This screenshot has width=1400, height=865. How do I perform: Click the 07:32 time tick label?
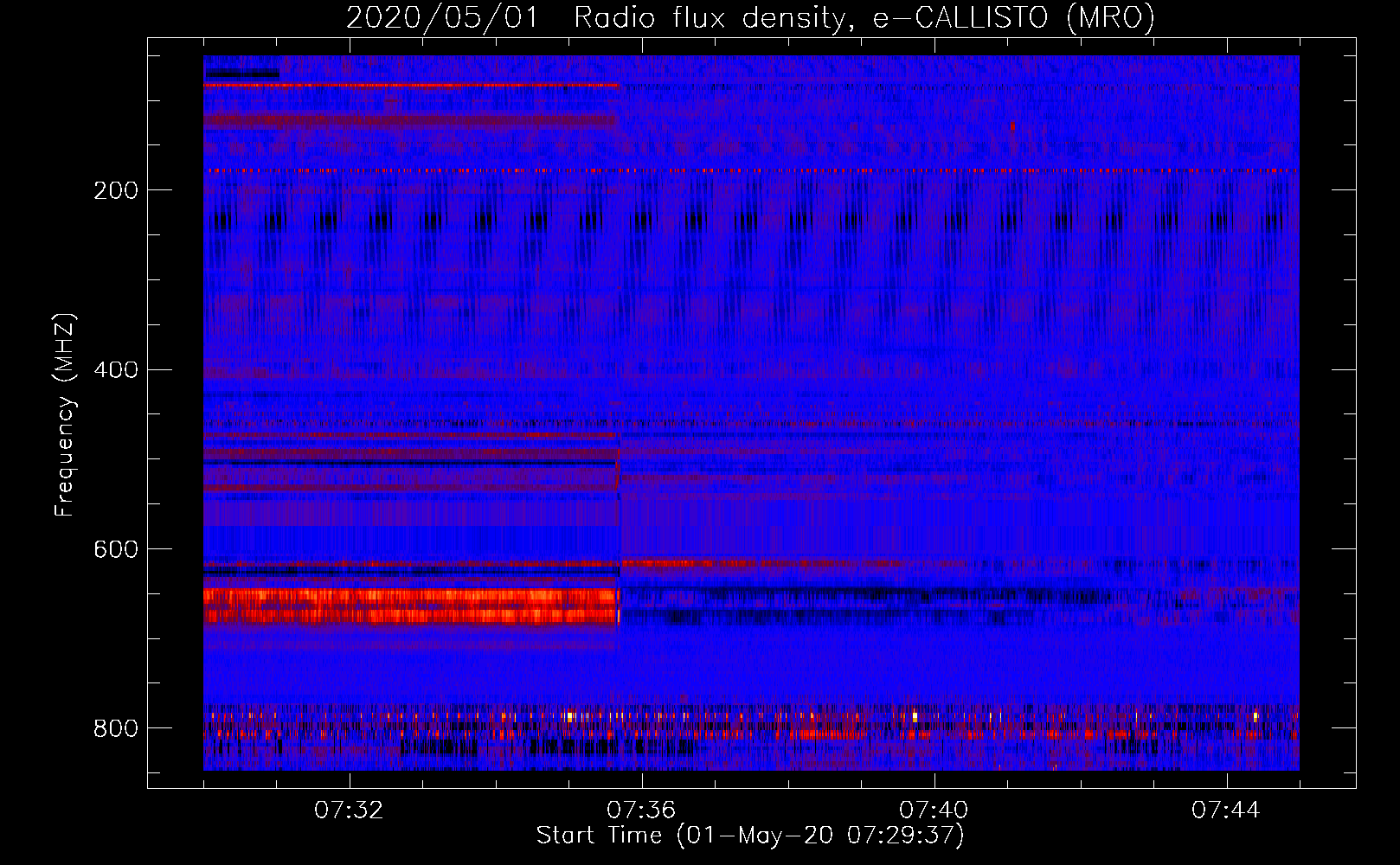(x=349, y=810)
